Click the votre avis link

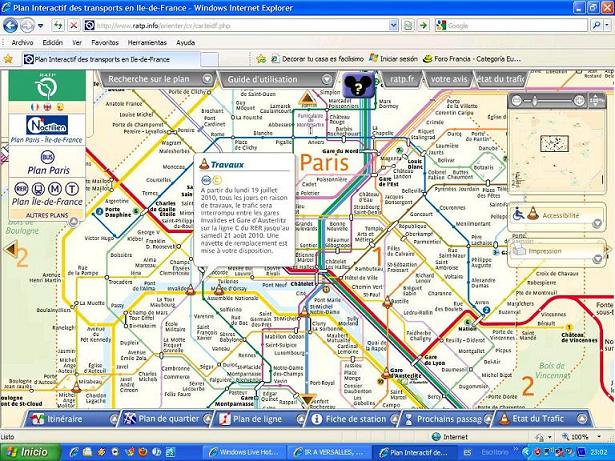click(x=449, y=79)
